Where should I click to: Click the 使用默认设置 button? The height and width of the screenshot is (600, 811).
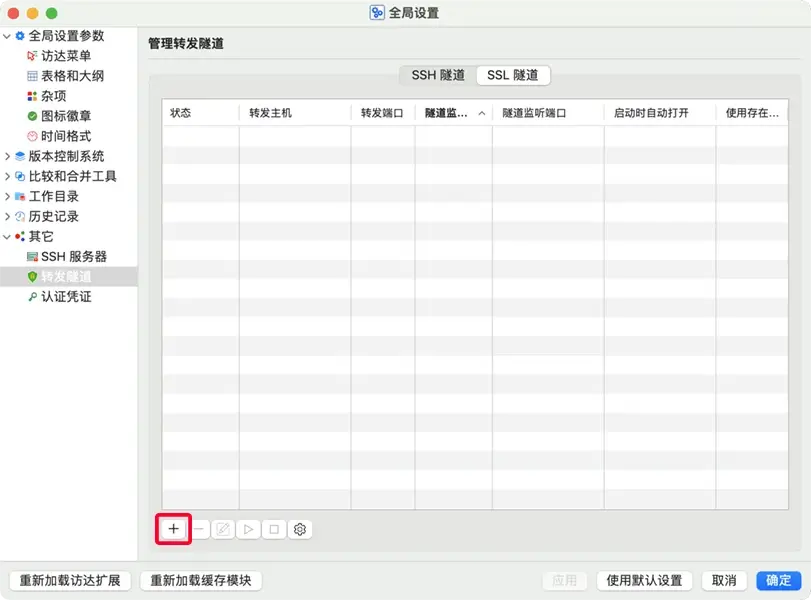pyautogui.click(x=643, y=580)
